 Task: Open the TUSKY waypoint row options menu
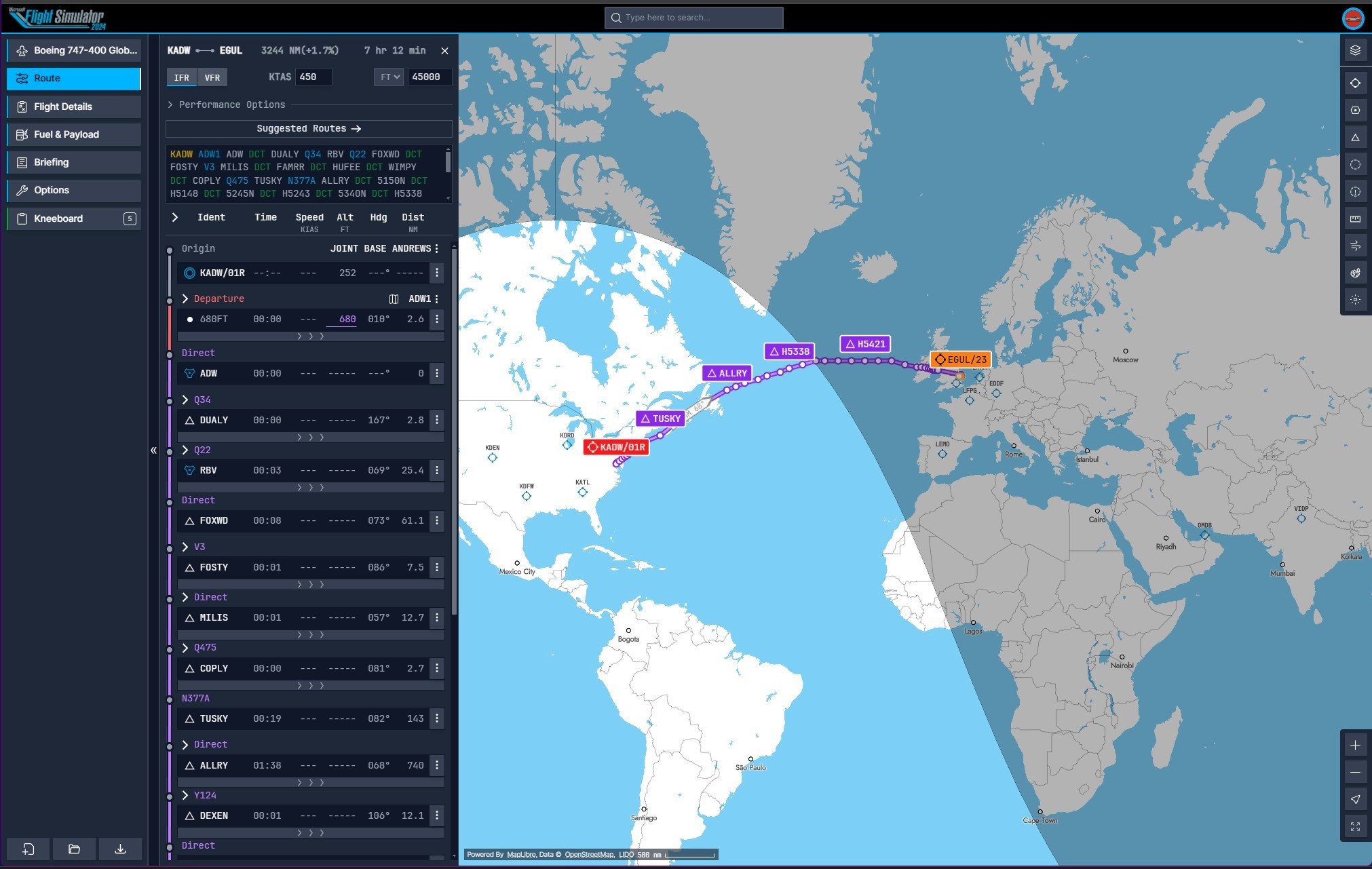click(437, 718)
